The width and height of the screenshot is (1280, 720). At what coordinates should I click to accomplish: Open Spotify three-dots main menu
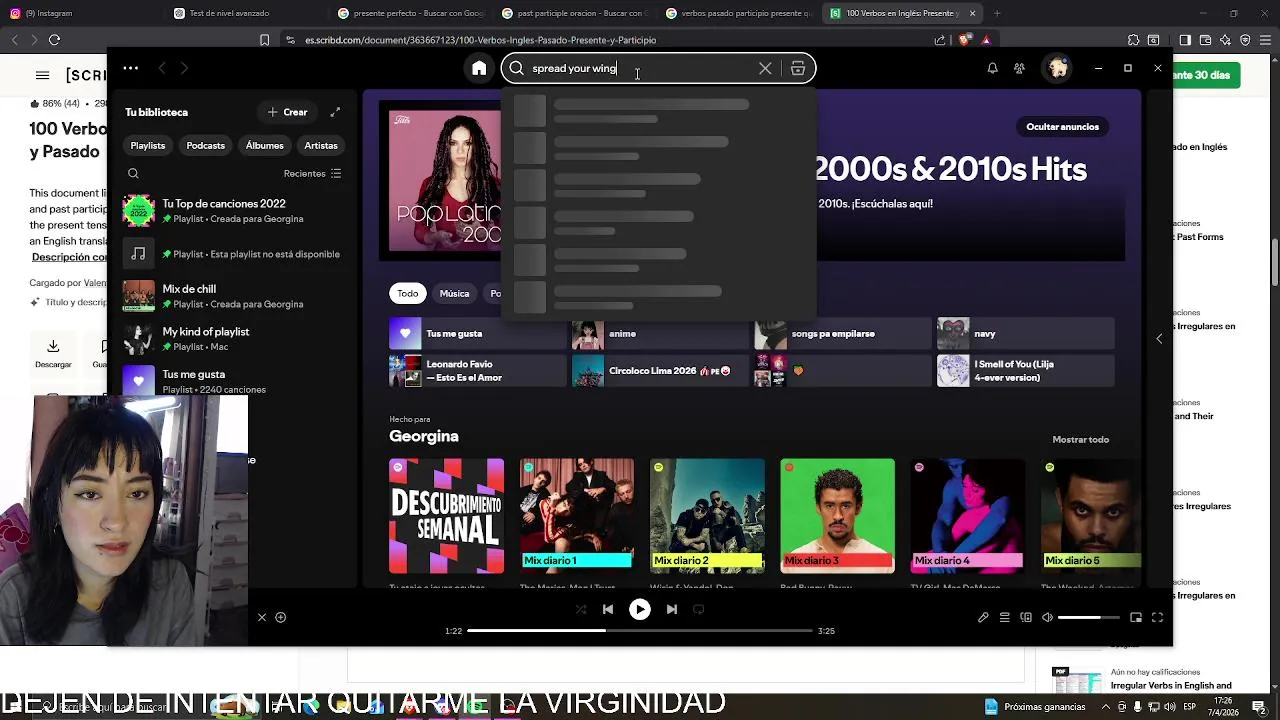click(x=131, y=68)
